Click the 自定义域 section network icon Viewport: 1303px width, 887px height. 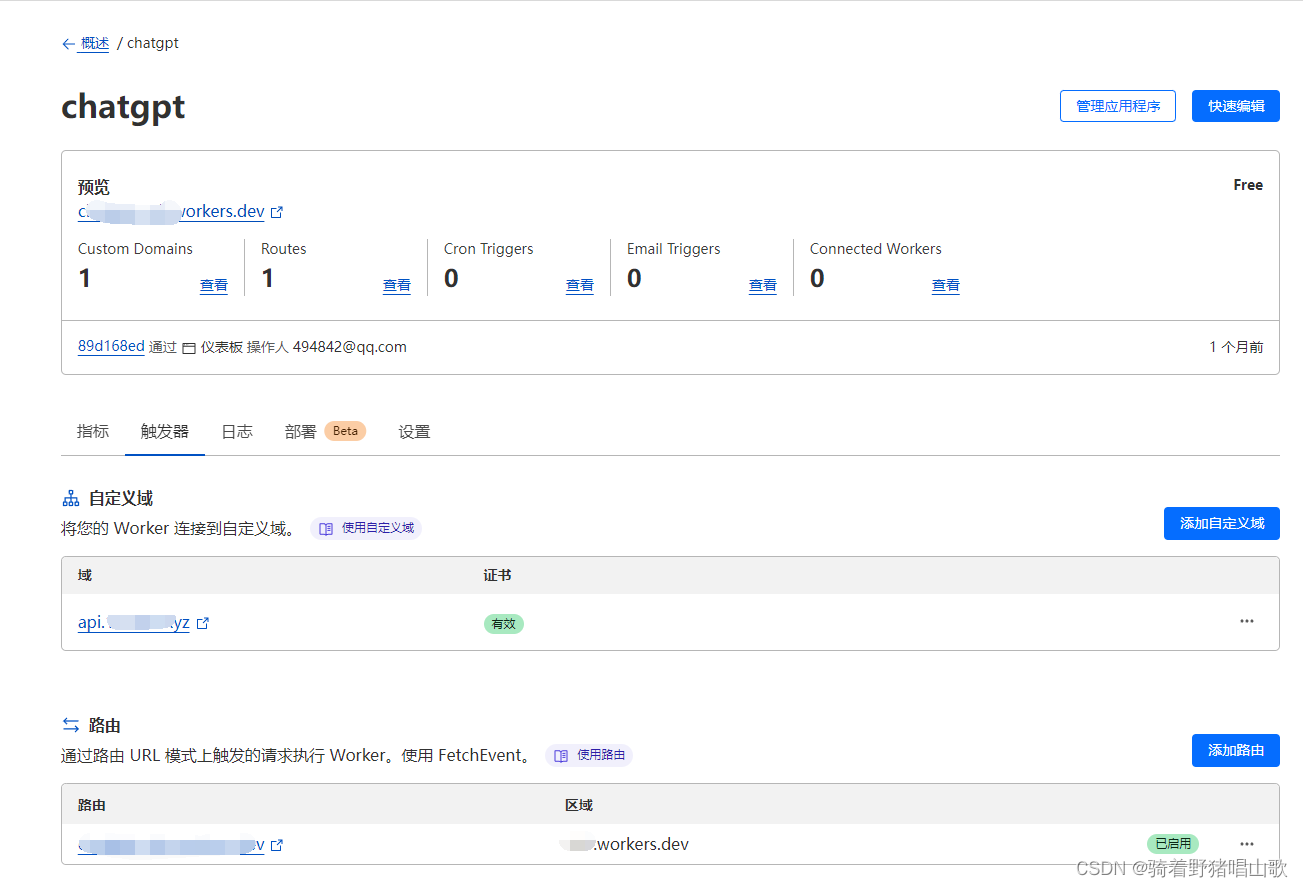click(x=71, y=498)
